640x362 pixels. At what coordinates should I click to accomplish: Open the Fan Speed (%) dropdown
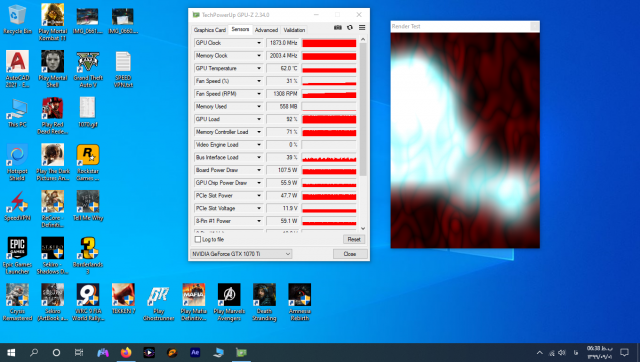259,81
